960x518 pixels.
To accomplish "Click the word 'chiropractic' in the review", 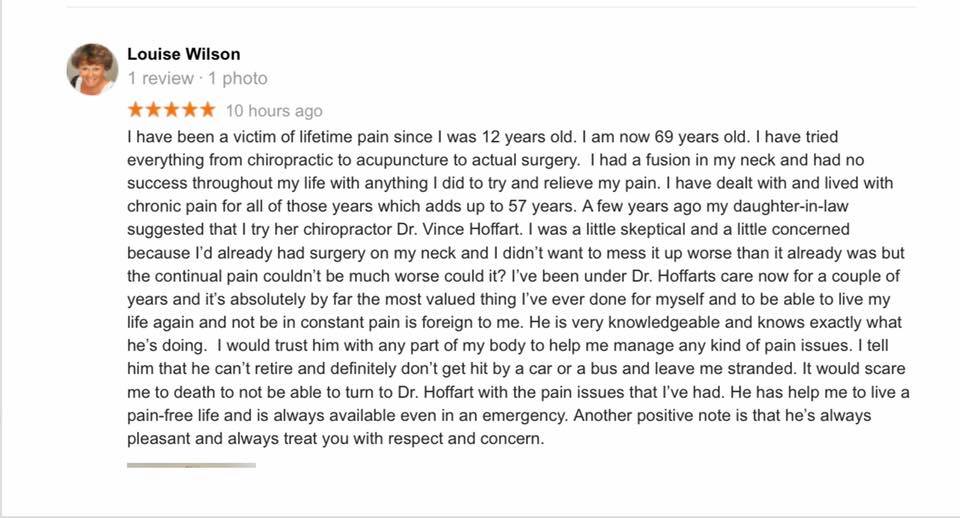I will click(290, 160).
